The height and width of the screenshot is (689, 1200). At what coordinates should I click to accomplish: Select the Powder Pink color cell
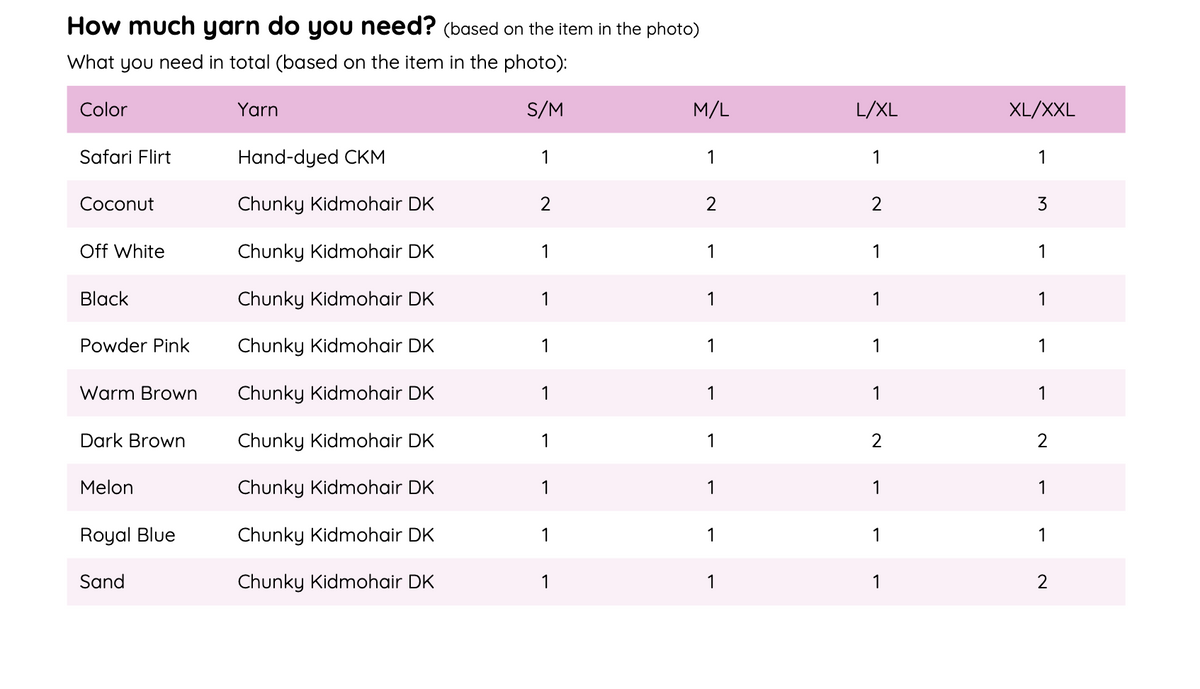pos(135,346)
